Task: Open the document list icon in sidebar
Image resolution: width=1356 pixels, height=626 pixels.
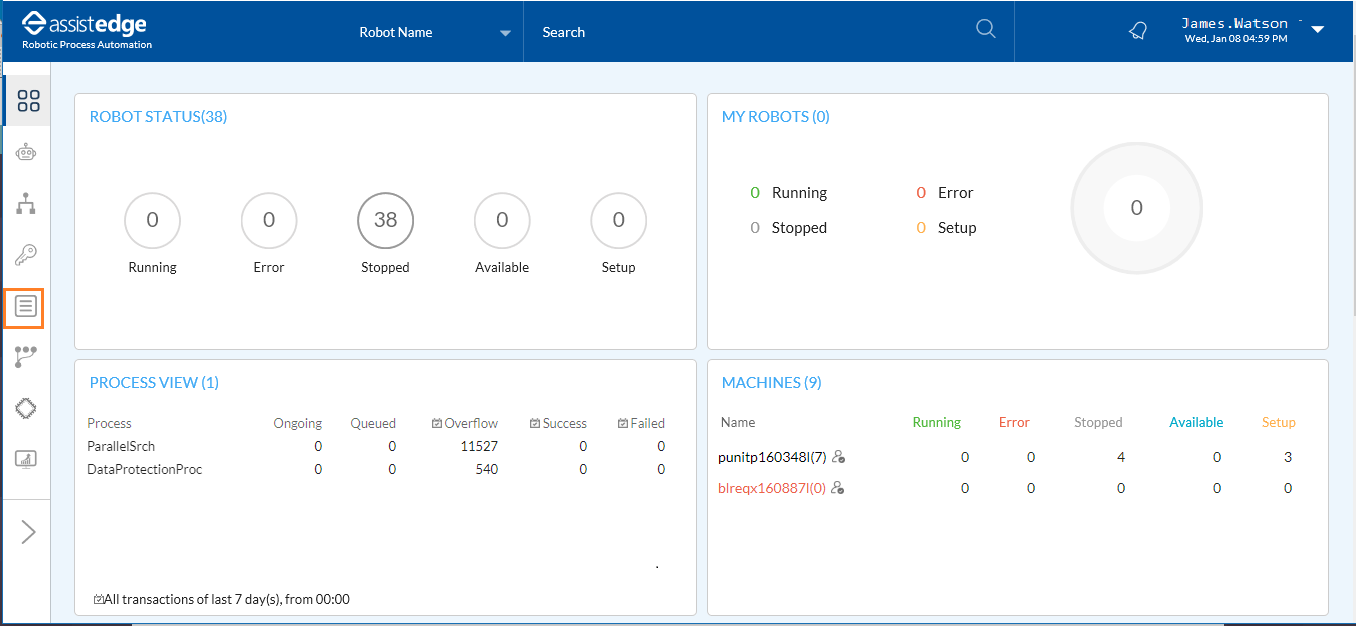Action: pyautogui.click(x=25, y=306)
